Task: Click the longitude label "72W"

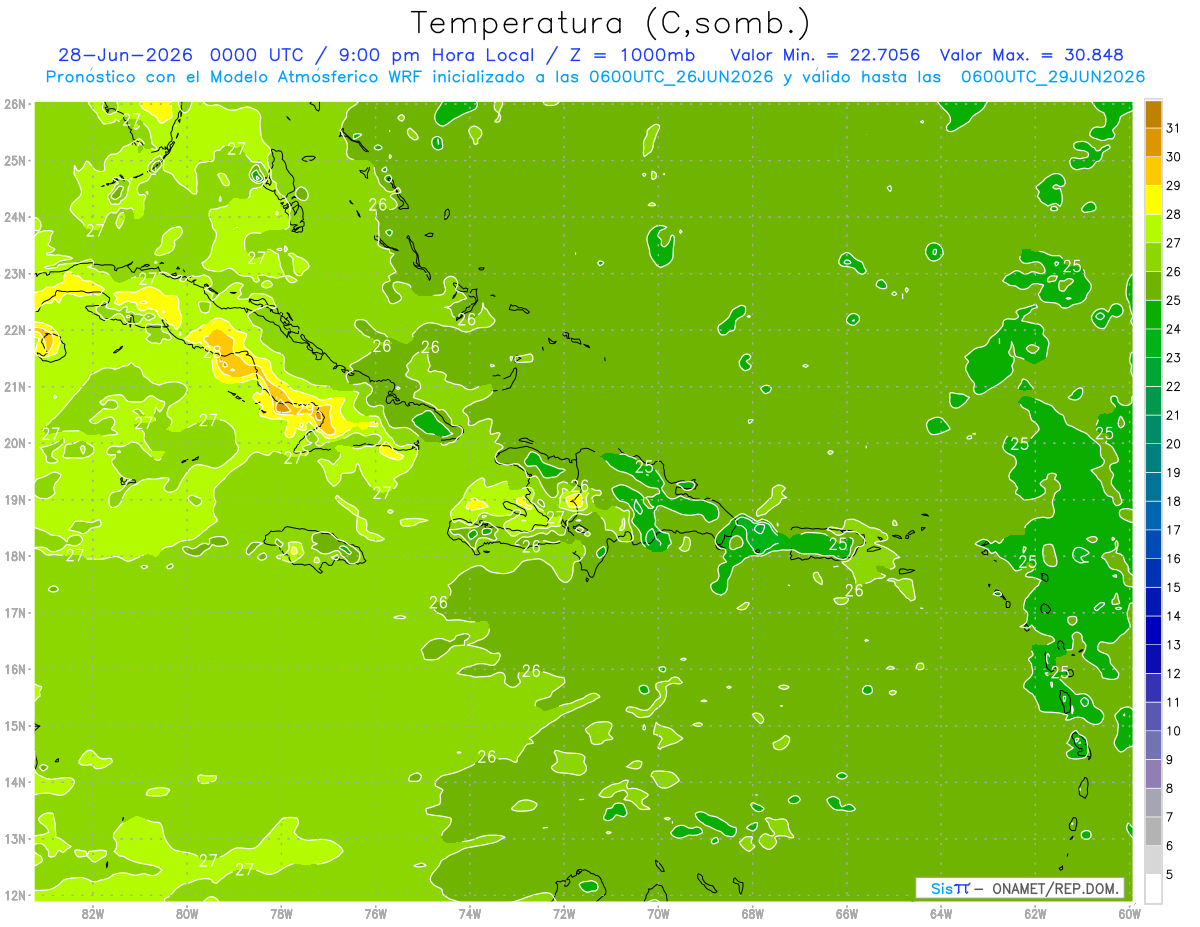Action: tap(564, 913)
